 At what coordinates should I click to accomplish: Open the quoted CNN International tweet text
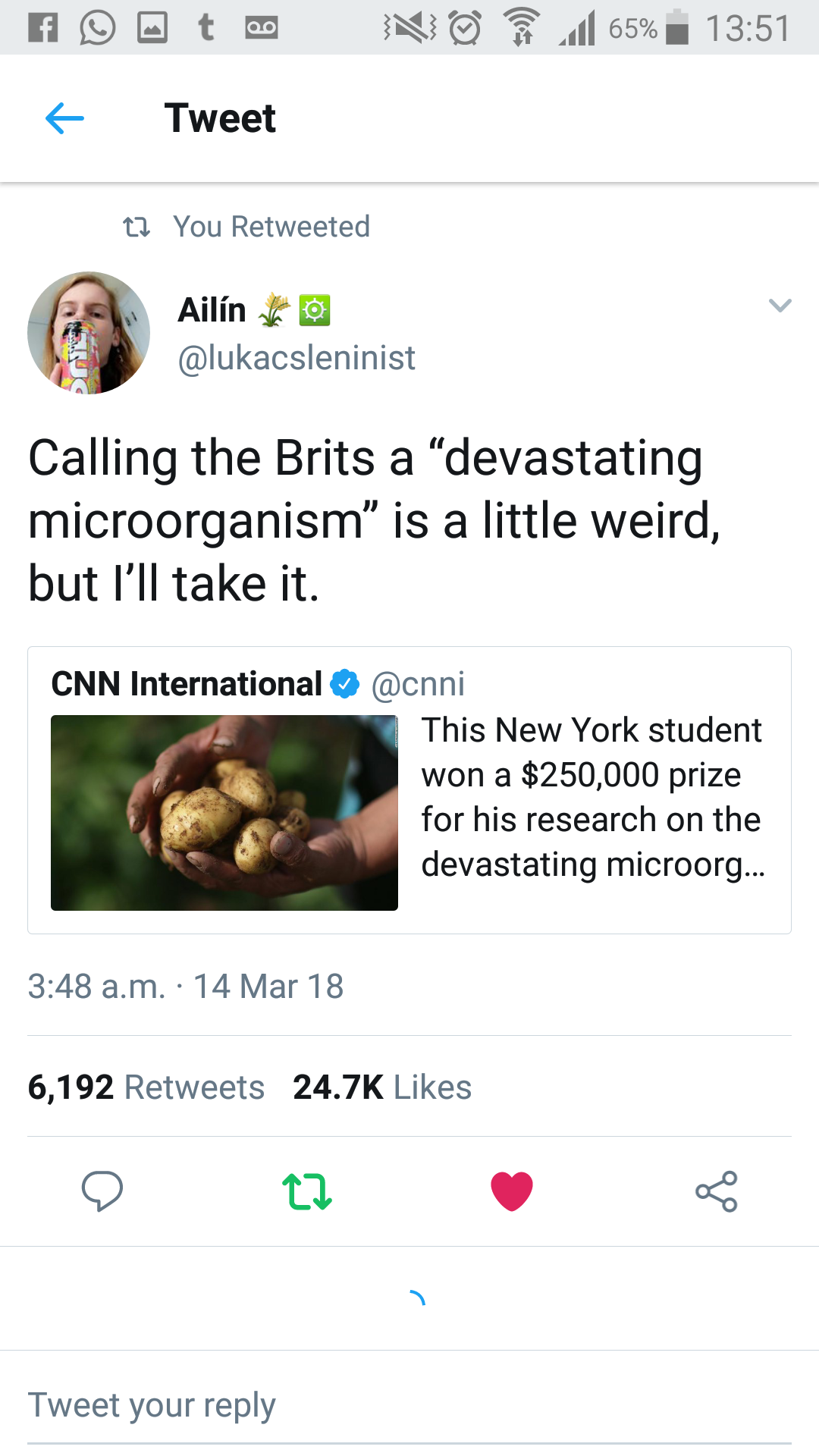point(593,797)
